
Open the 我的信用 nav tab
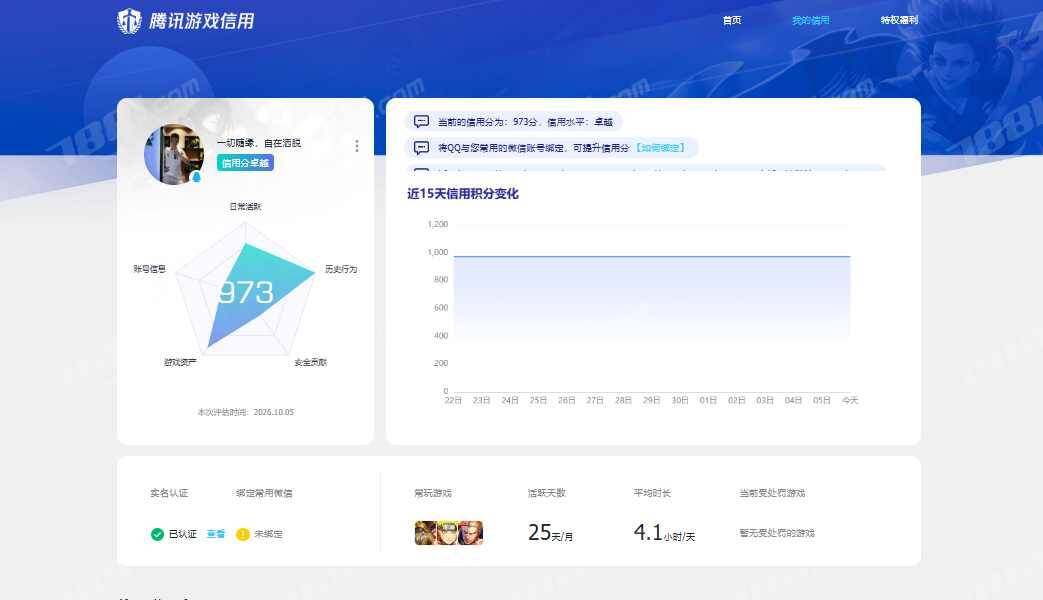click(x=810, y=21)
